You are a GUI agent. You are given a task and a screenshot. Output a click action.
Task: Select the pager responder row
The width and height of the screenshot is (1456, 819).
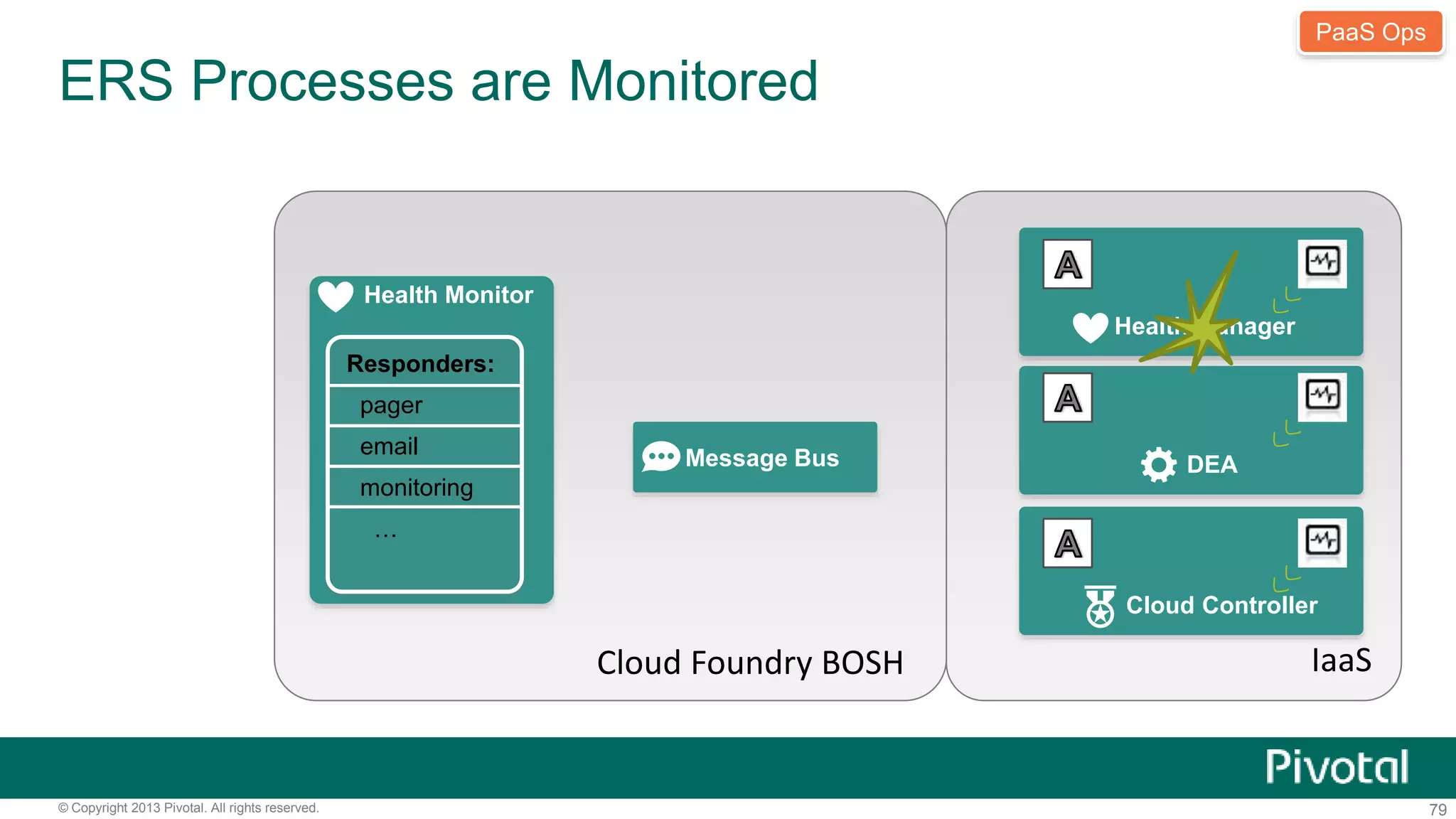coord(424,406)
